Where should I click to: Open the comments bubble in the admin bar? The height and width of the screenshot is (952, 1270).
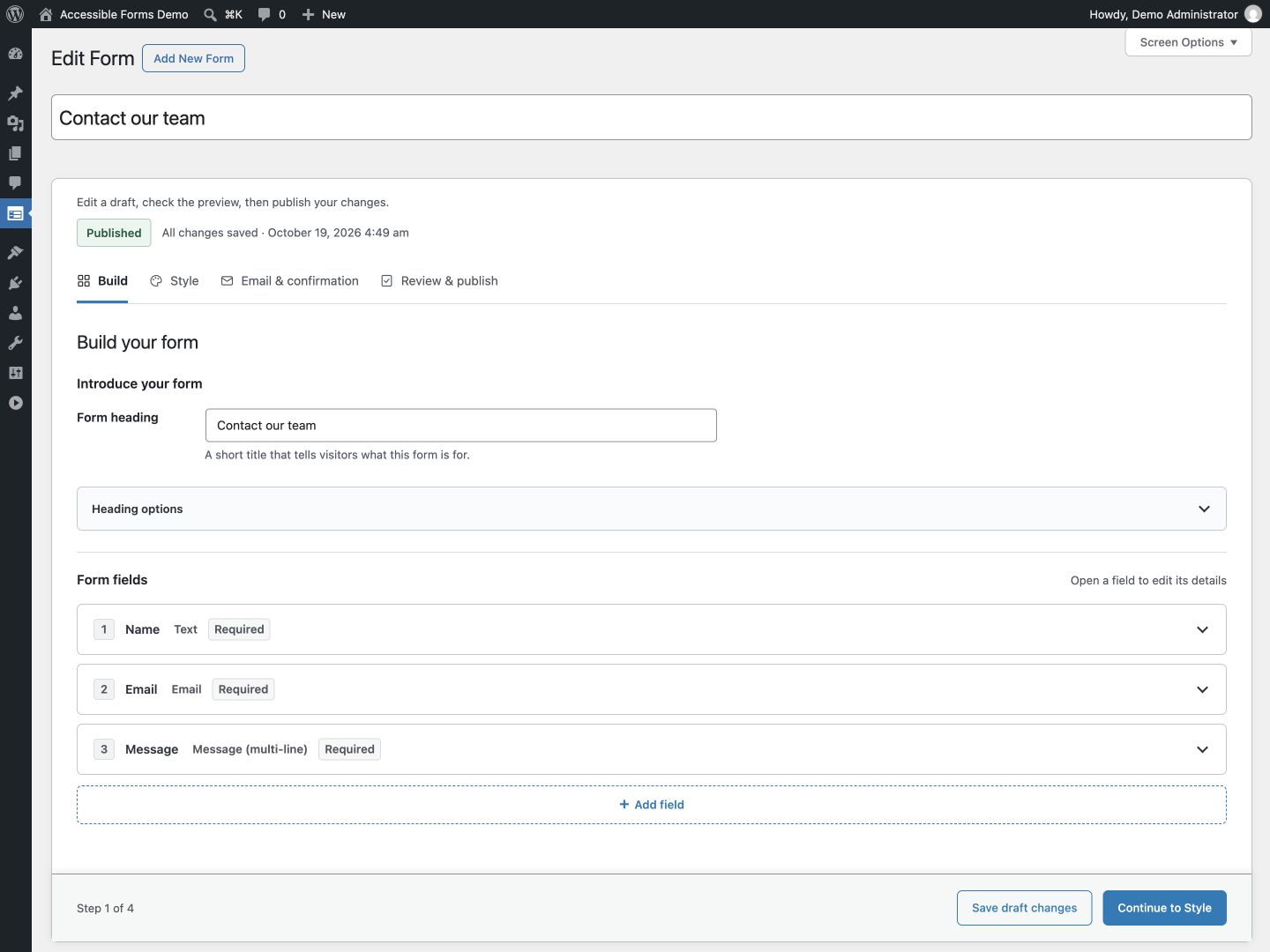(272, 14)
